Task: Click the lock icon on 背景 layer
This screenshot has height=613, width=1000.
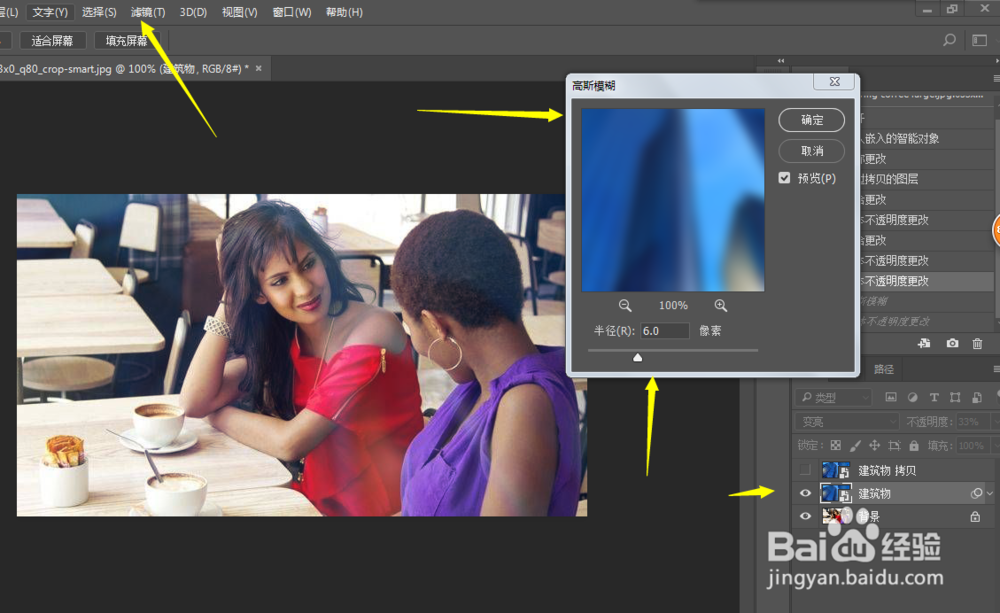Action: [x=975, y=517]
